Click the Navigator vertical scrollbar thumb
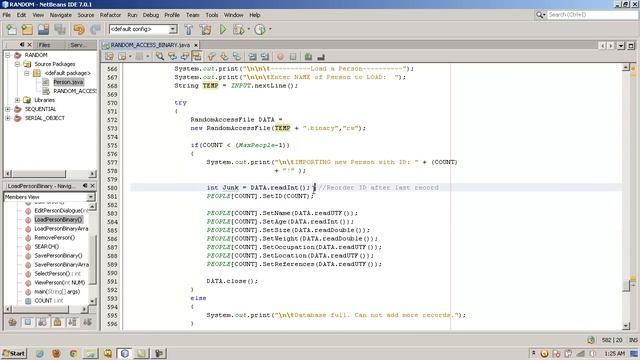The image size is (640, 360). coord(93,260)
